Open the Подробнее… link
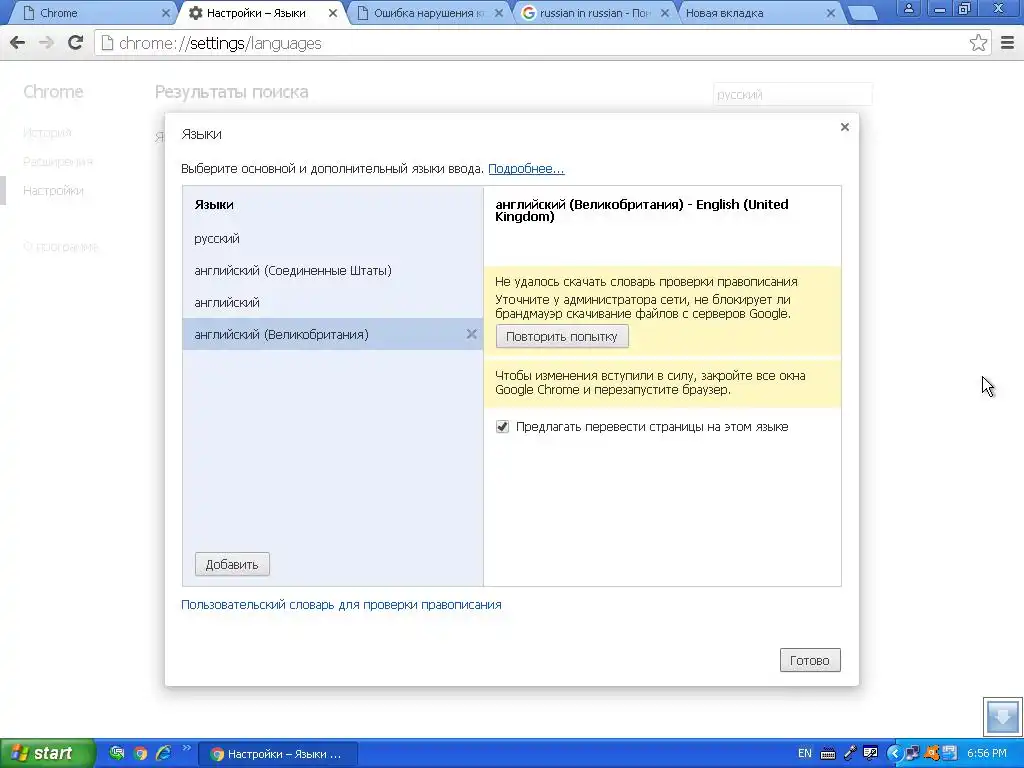 [526, 168]
